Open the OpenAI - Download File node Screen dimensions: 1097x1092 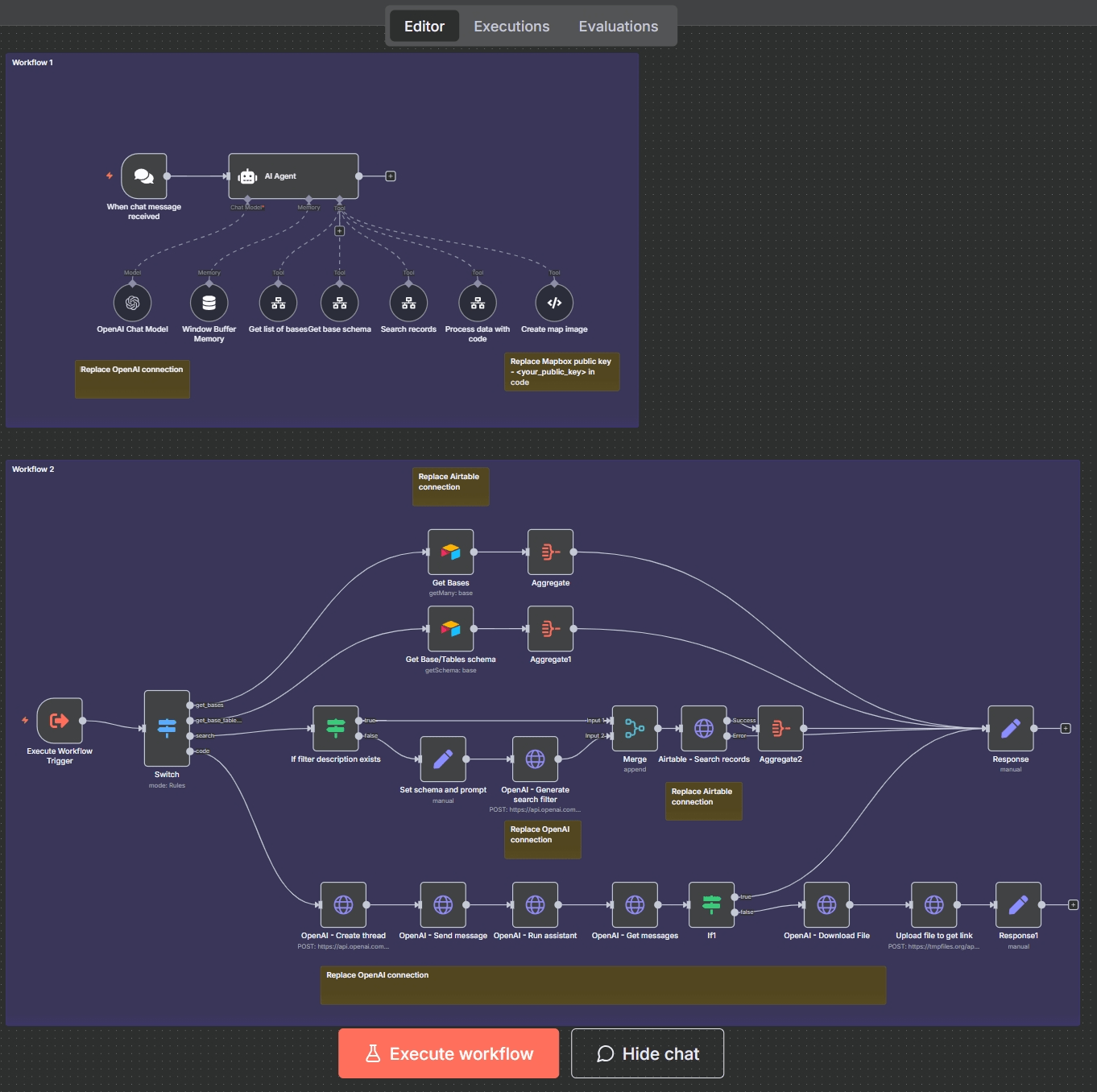point(826,905)
